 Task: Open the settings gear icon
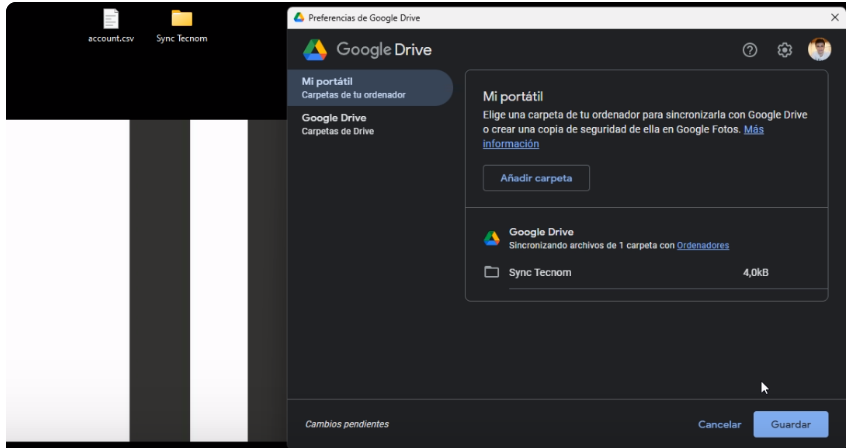coord(784,50)
